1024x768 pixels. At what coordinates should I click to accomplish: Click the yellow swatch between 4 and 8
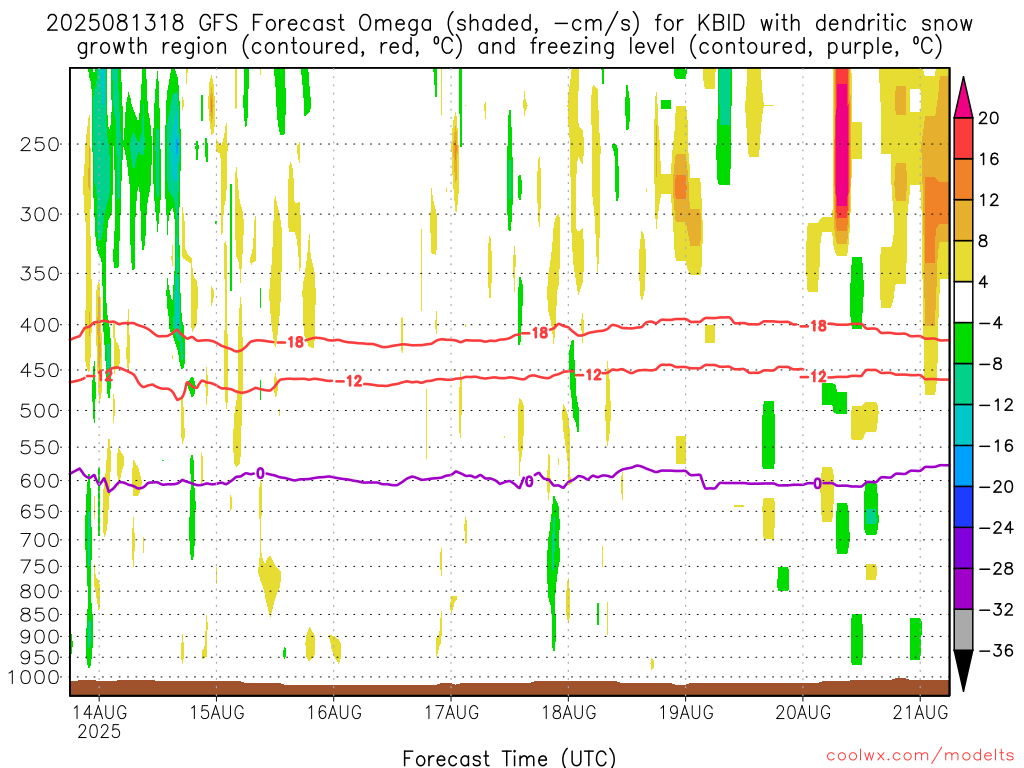(x=963, y=261)
